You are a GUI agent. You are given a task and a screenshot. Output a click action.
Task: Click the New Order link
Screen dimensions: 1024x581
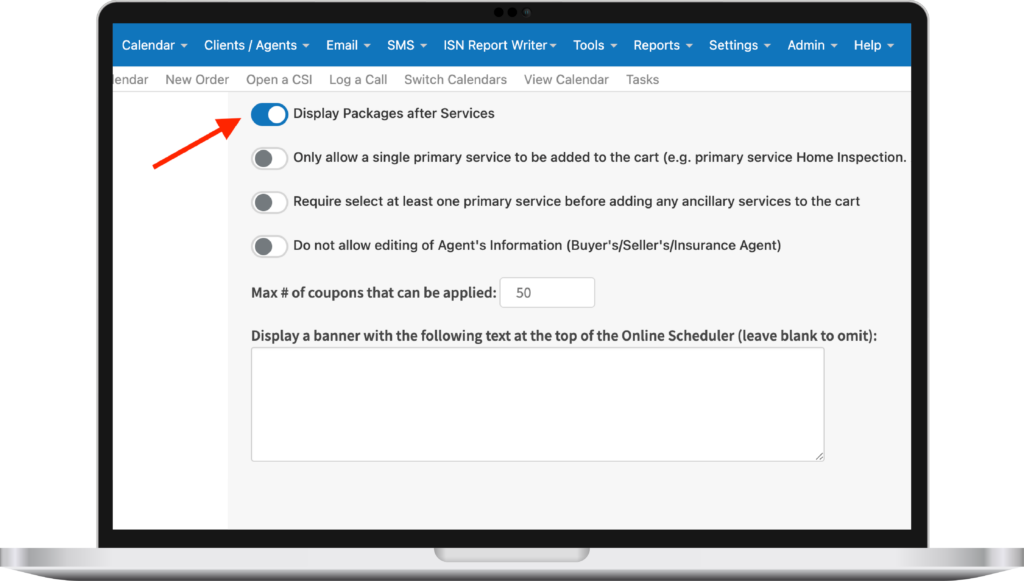(197, 79)
